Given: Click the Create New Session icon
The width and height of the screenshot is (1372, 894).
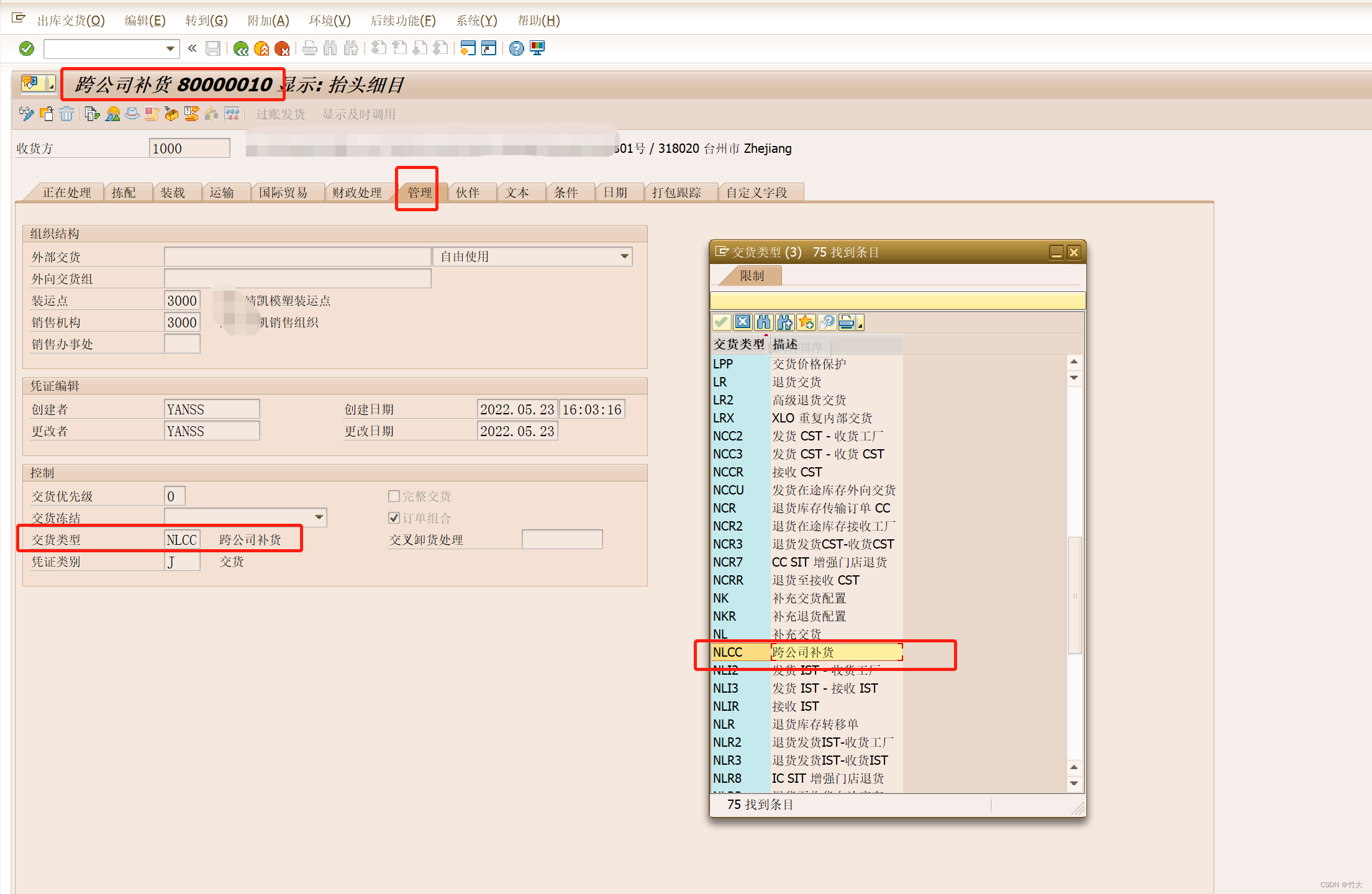Looking at the screenshot, I should [x=468, y=48].
